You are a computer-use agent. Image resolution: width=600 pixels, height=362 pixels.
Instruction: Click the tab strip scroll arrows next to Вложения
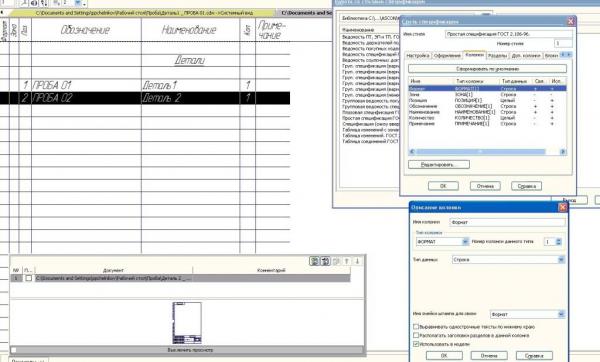point(566,55)
